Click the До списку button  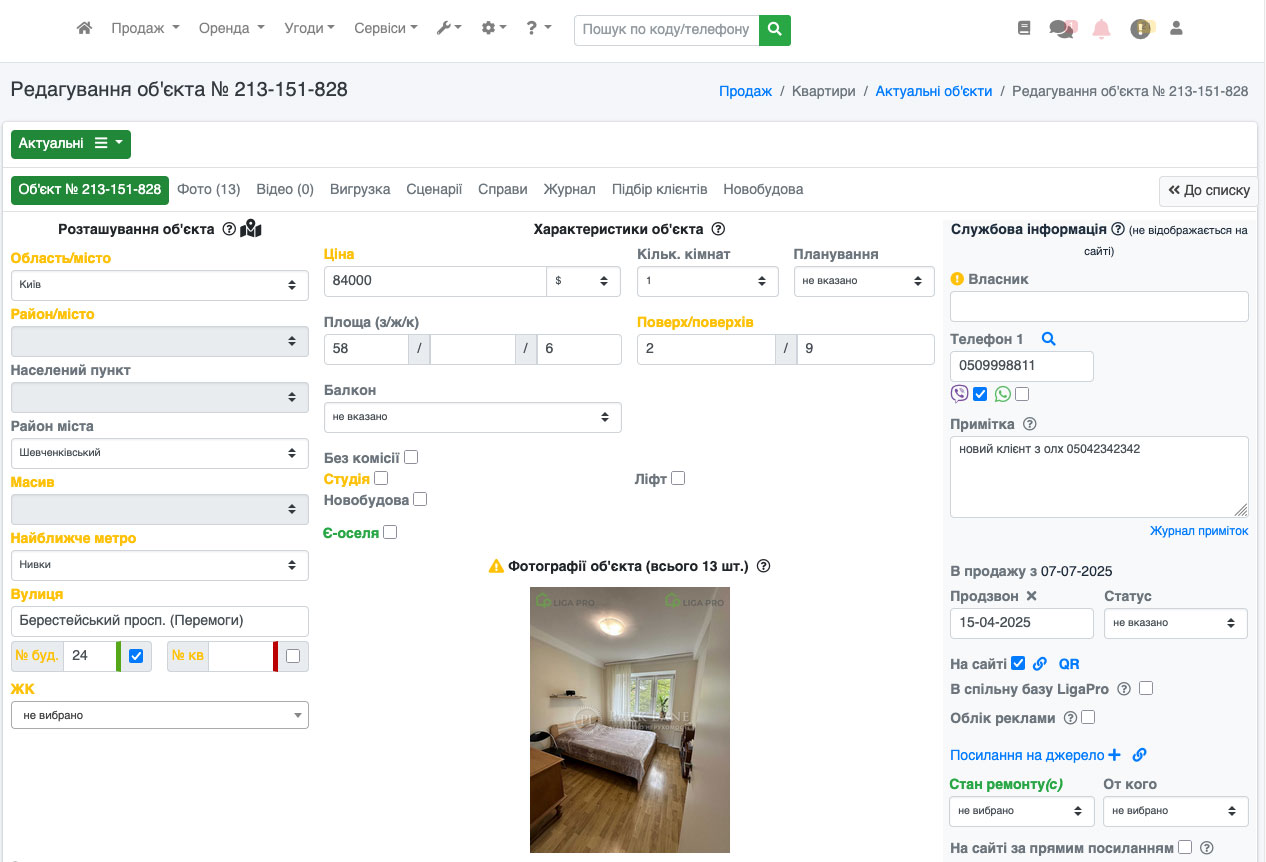(x=1208, y=190)
